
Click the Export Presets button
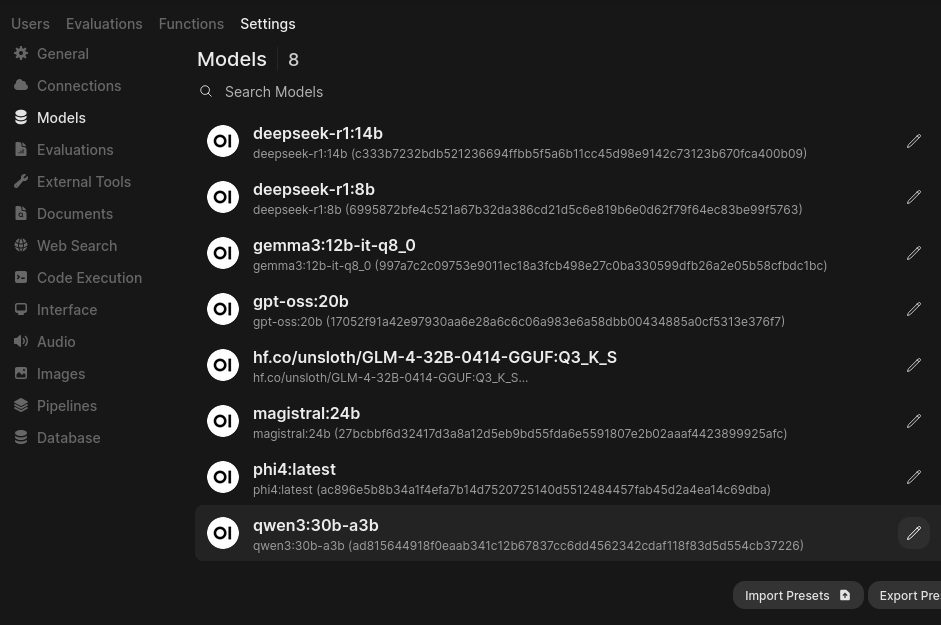coord(910,595)
